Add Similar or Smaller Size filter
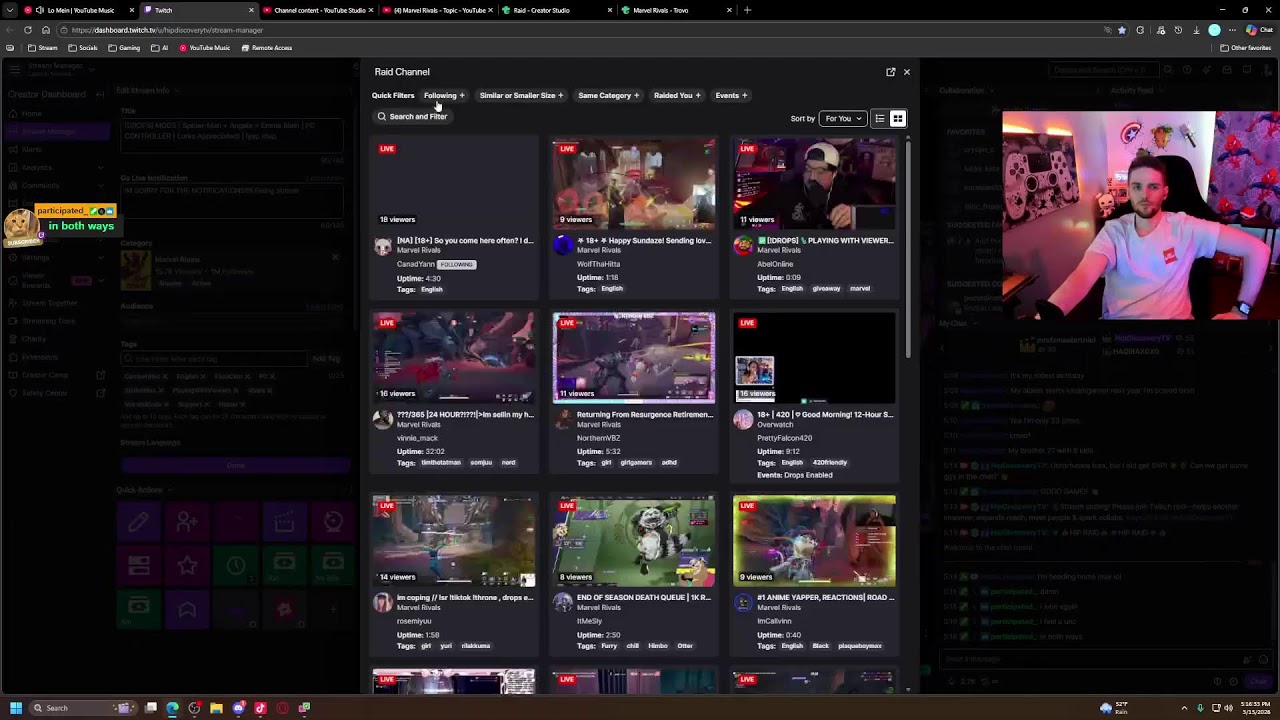Image resolution: width=1280 pixels, height=720 pixels. [521, 96]
